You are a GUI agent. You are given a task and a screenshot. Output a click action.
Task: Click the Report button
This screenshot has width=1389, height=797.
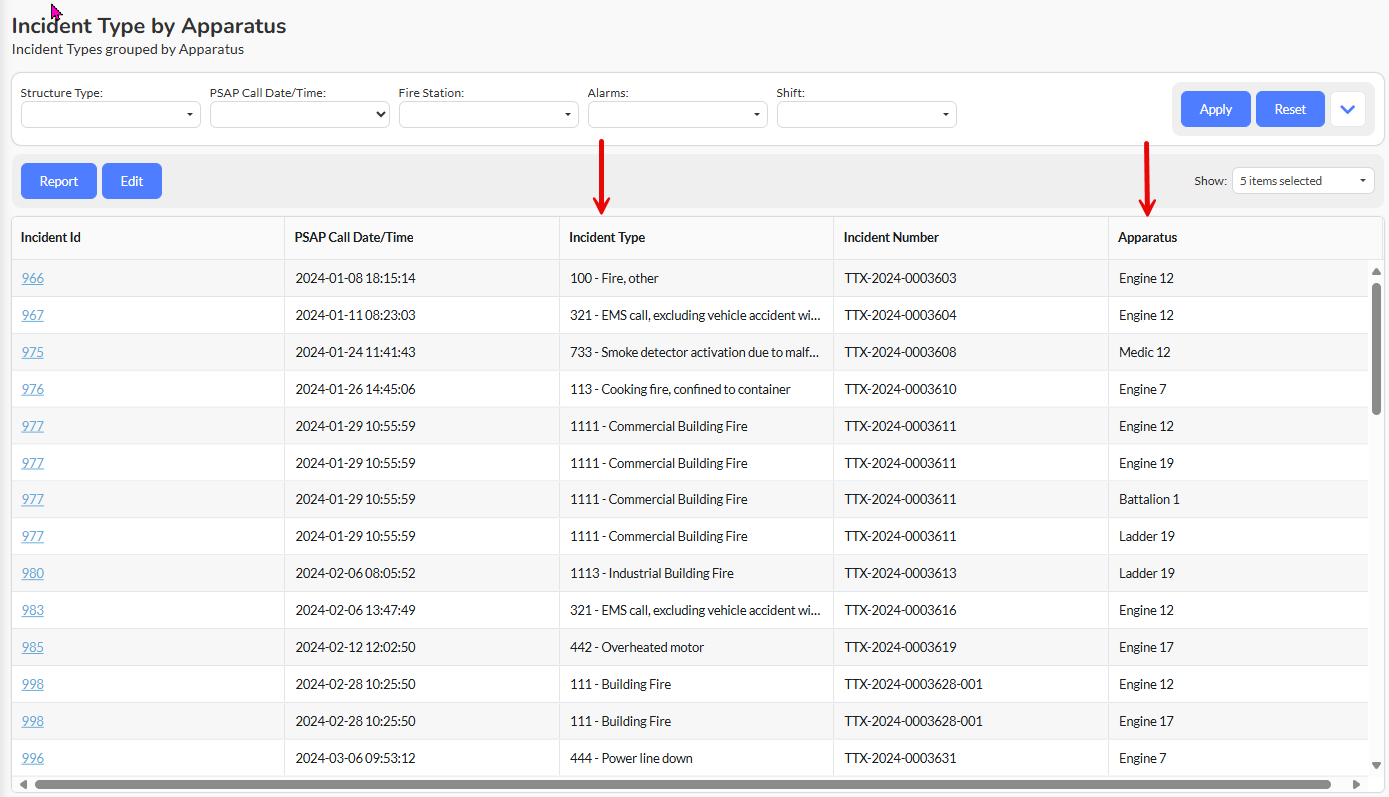pos(59,181)
